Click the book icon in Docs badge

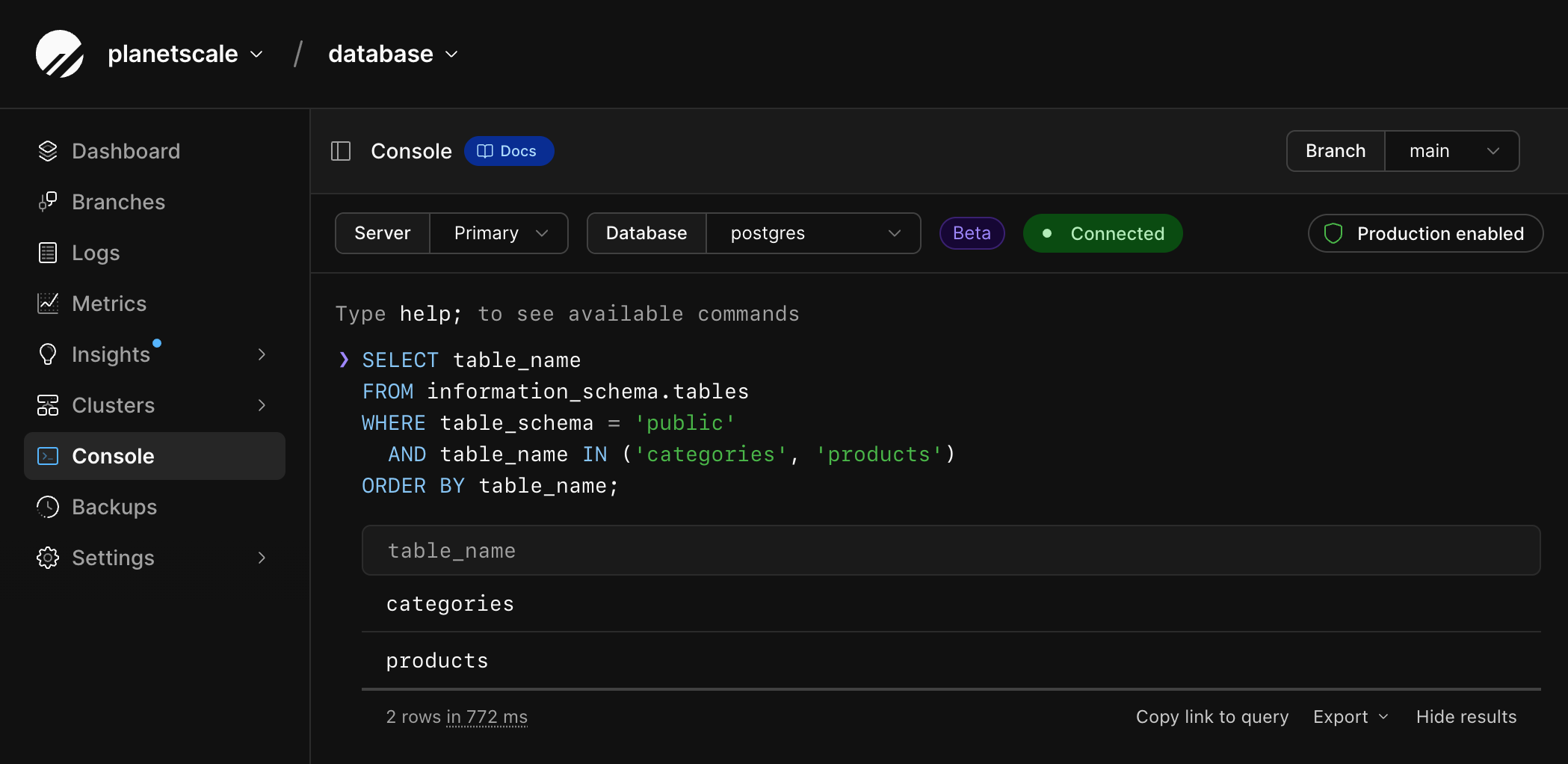point(485,151)
